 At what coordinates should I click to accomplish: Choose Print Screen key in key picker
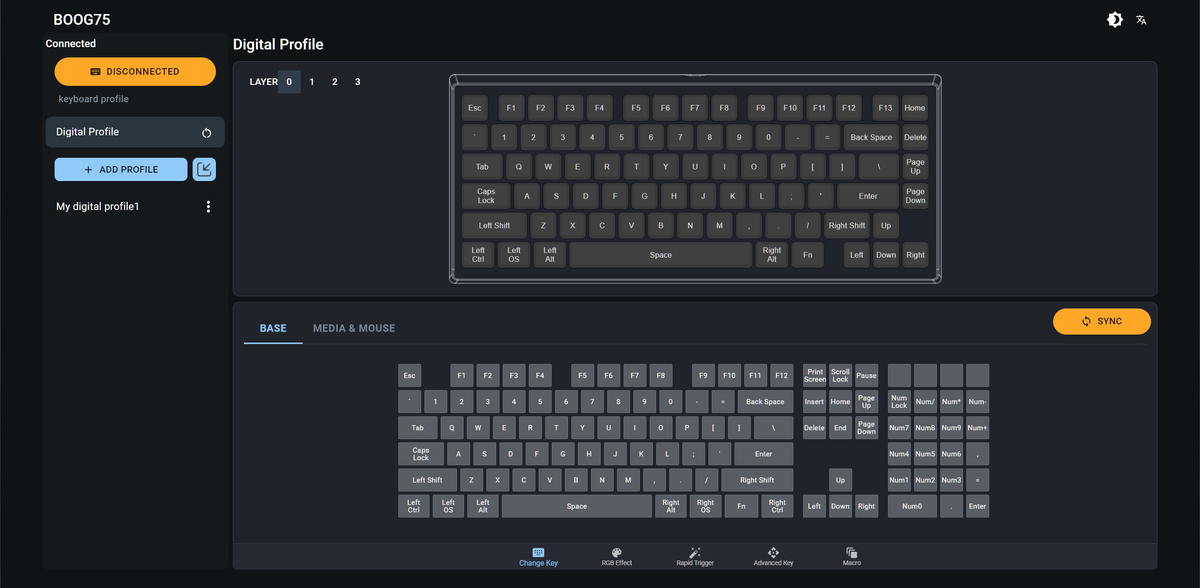point(814,376)
